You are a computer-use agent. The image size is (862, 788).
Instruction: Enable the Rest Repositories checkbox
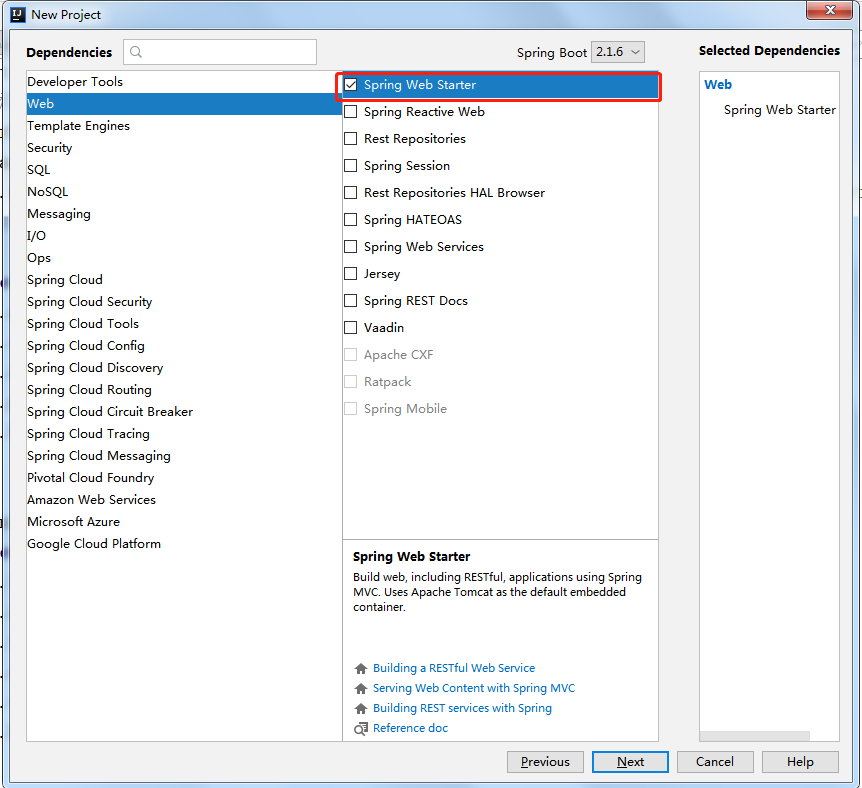click(x=350, y=139)
